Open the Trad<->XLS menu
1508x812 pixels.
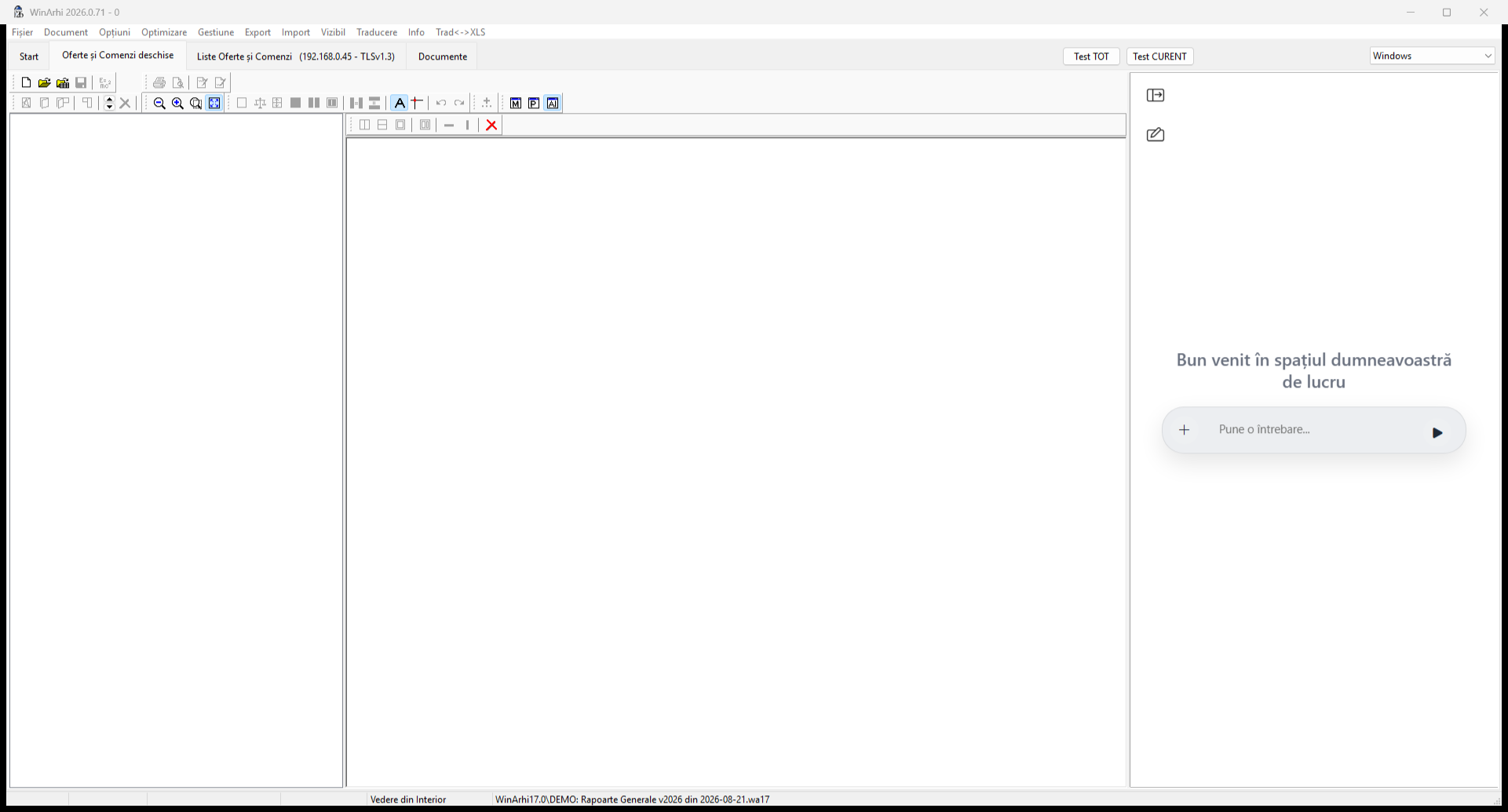[x=461, y=32]
